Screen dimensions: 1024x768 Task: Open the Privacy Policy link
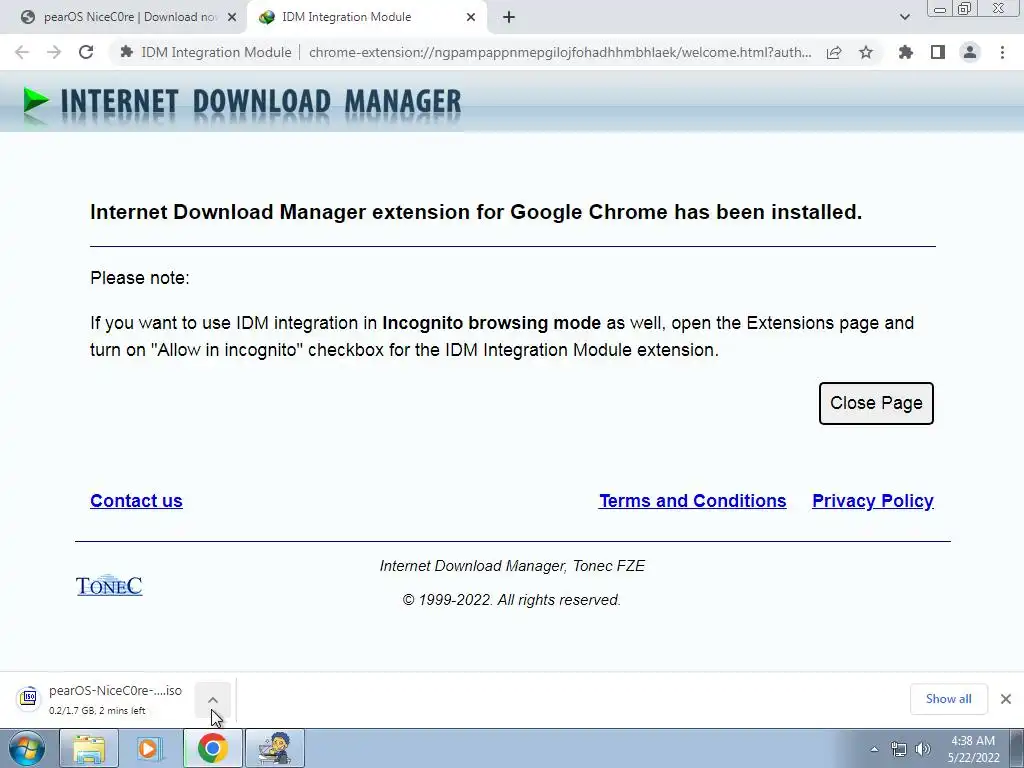point(873,501)
